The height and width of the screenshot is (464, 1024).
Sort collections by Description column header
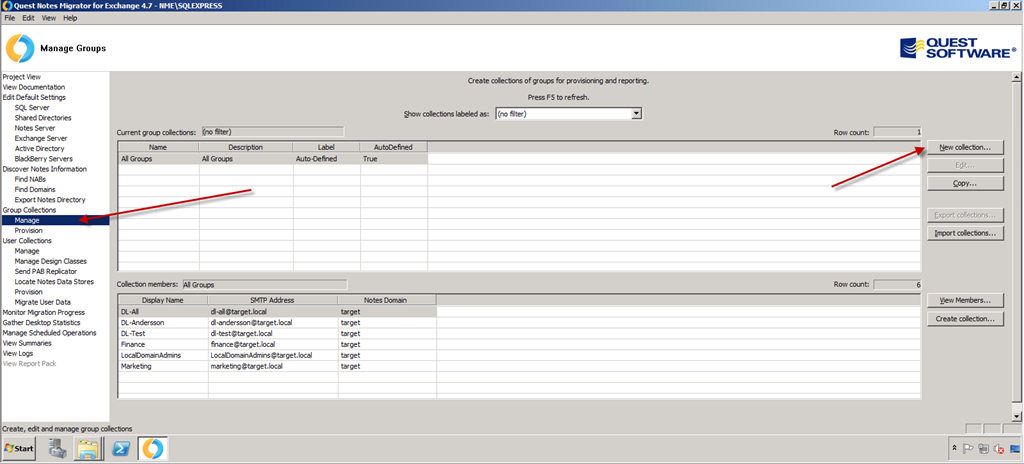pyautogui.click(x=246, y=148)
